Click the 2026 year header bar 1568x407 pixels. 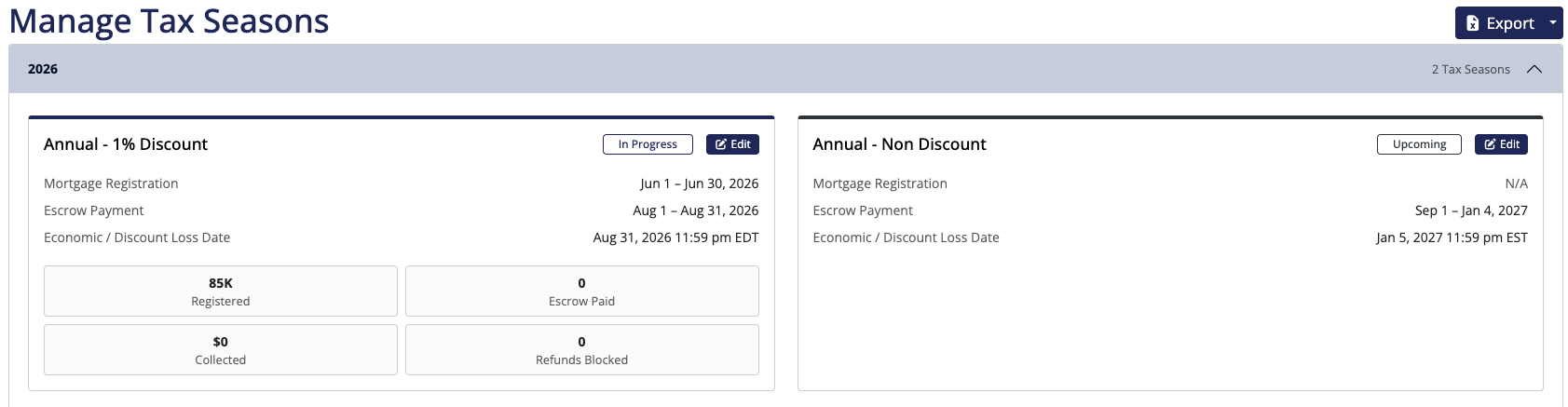pos(785,69)
